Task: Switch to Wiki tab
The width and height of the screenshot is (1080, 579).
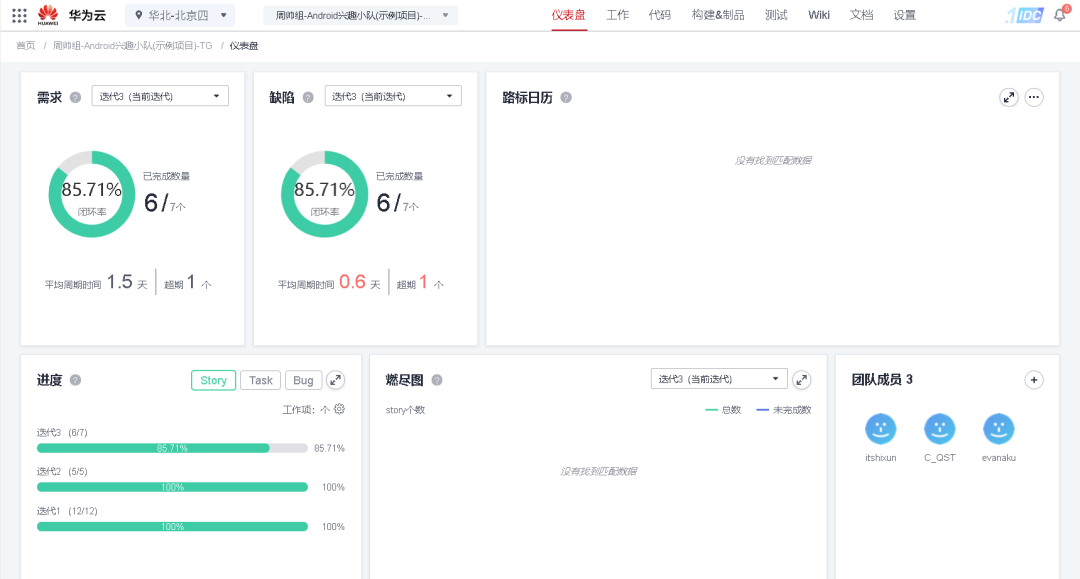Action: (x=819, y=15)
